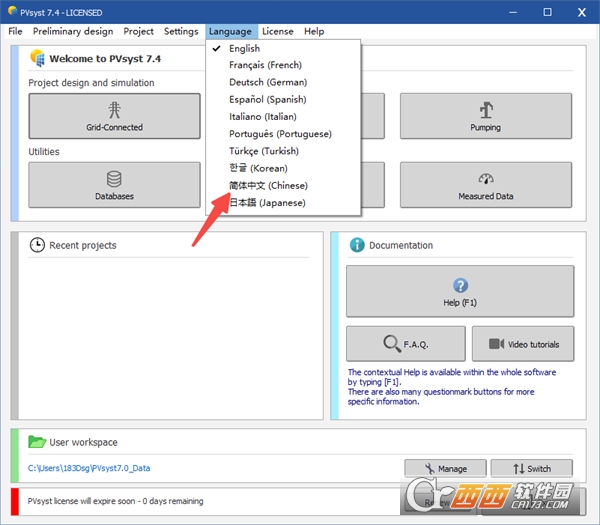
Task: Click the contextual Help description text
Action: coord(452,387)
